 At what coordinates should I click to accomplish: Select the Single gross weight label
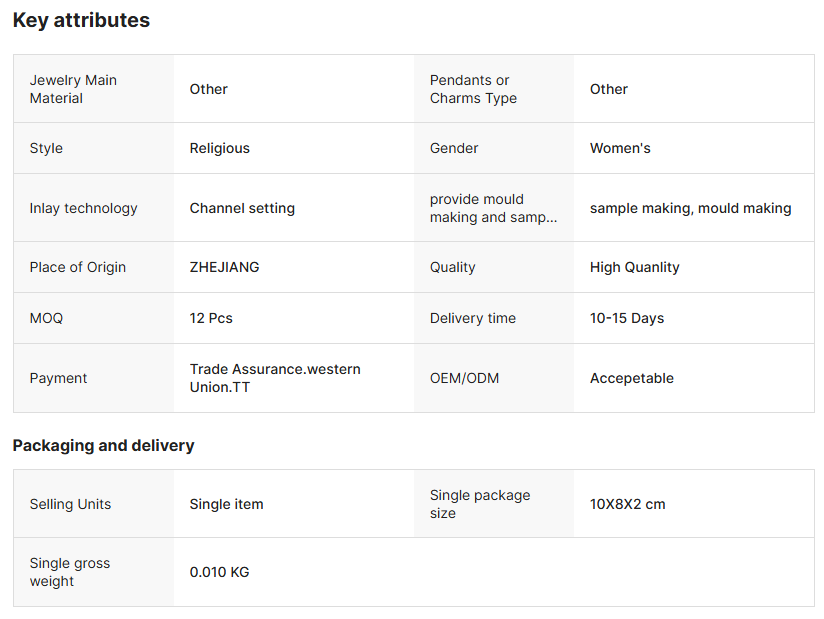click(70, 572)
